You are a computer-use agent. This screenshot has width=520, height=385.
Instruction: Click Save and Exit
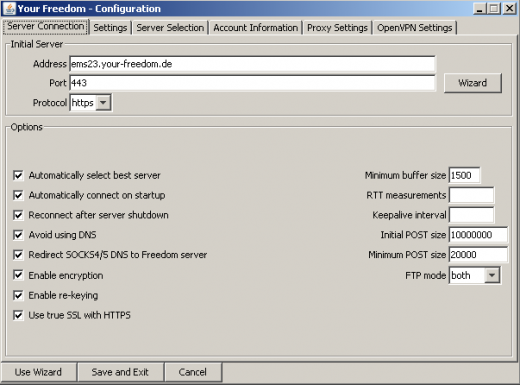tap(120, 372)
